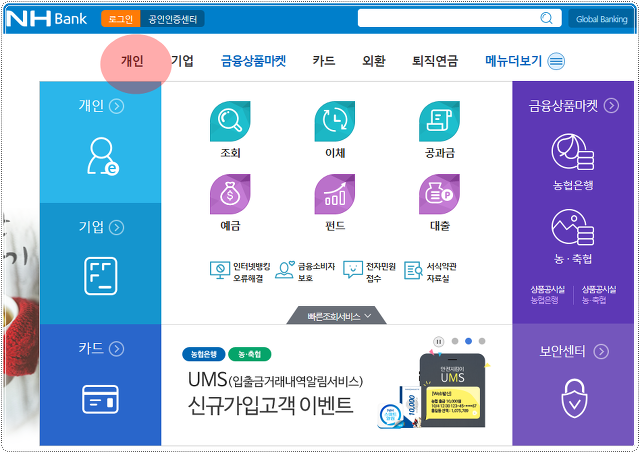Click the 서식약관 자료실 document icon
Image resolution: width=640 pixels, height=453 pixels.
pyautogui.click(x=413, y=271)
